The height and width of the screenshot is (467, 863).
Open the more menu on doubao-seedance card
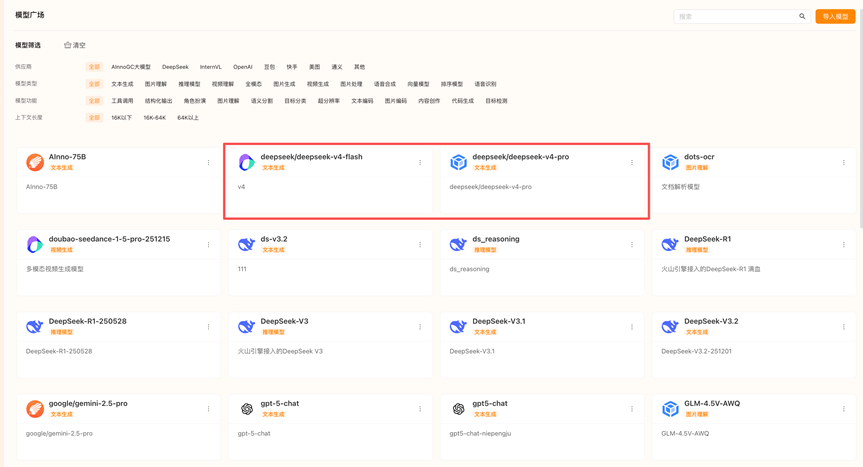click(209, 244)
